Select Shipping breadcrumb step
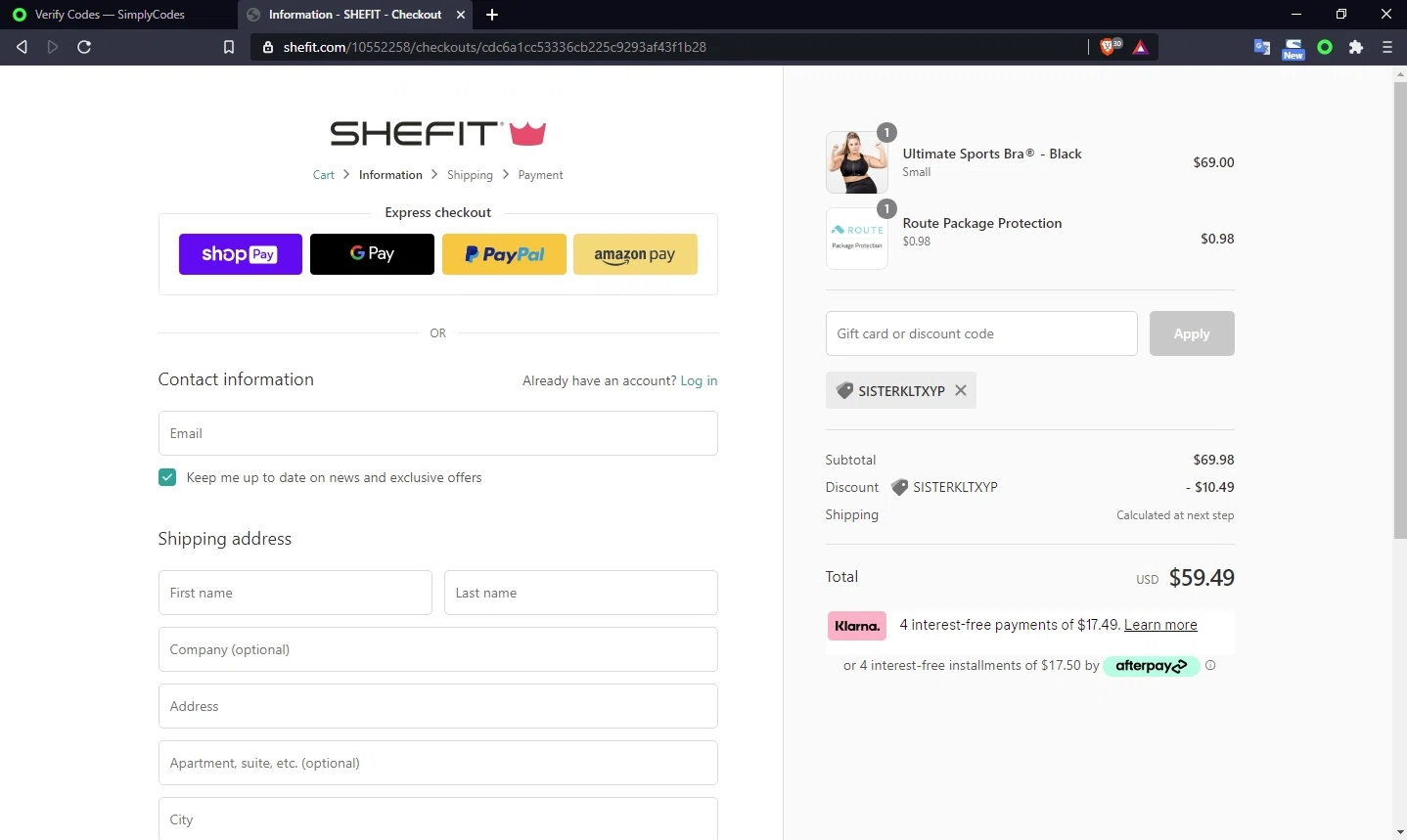This screenshot has width=1407, height=840. (x=470, y=175)
